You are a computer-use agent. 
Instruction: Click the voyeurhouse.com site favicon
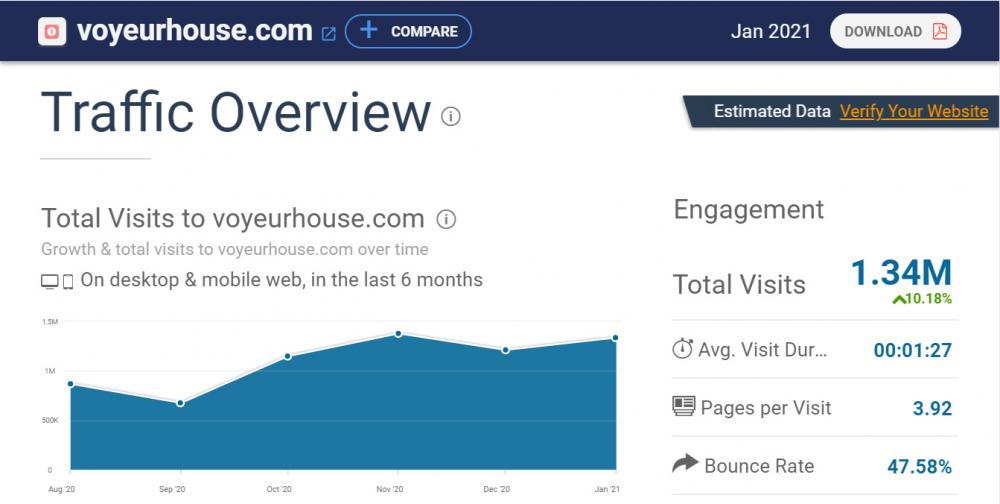coord(52,31)
